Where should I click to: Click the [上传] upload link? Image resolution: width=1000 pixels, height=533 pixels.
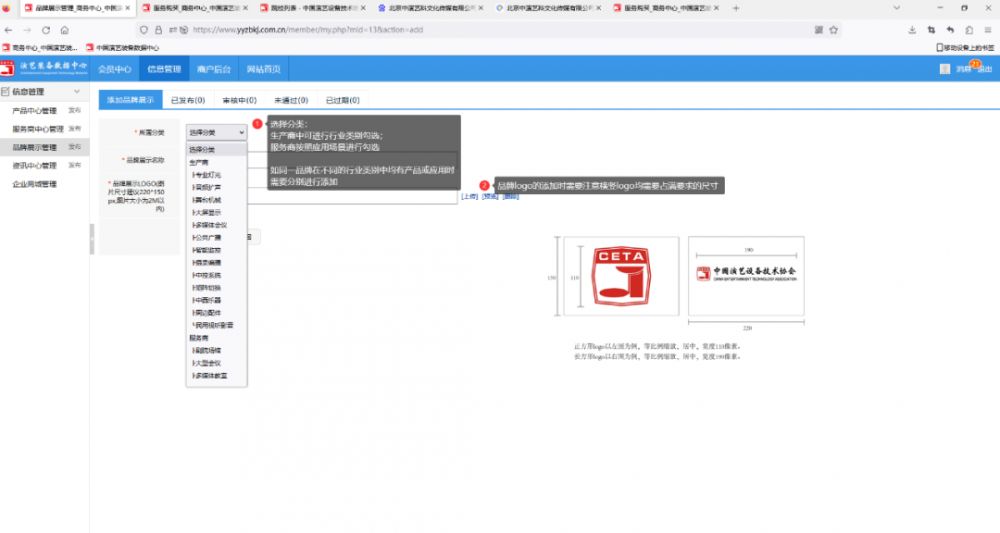click(x=468, y=197)
